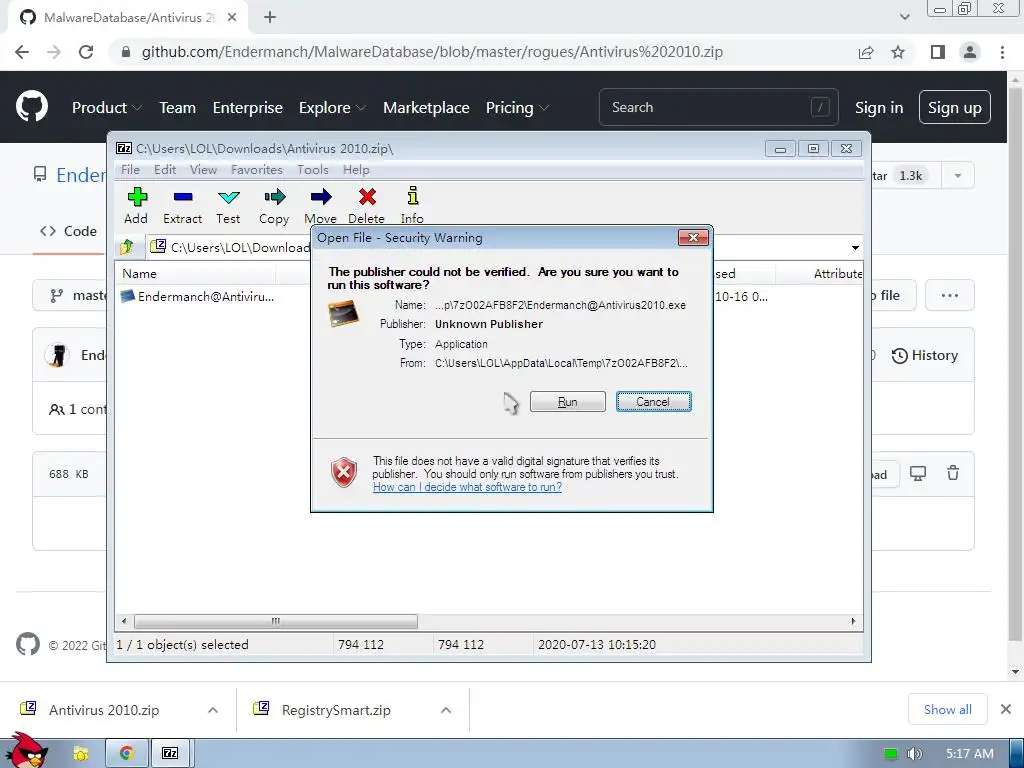Screen dimensions: 1024x768
Task: Toggle Chrome side panel icon
Action: [x=938, y=52]
